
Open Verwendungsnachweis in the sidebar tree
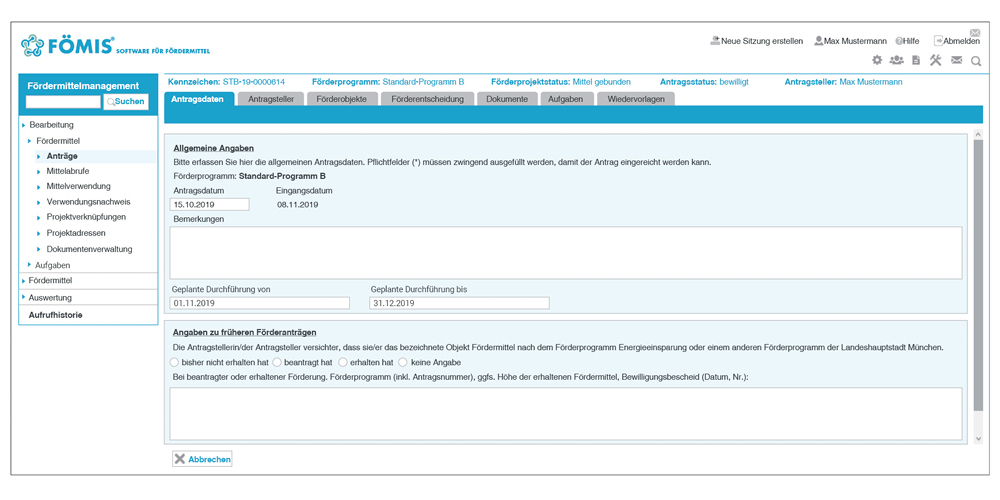pos(88,202)
